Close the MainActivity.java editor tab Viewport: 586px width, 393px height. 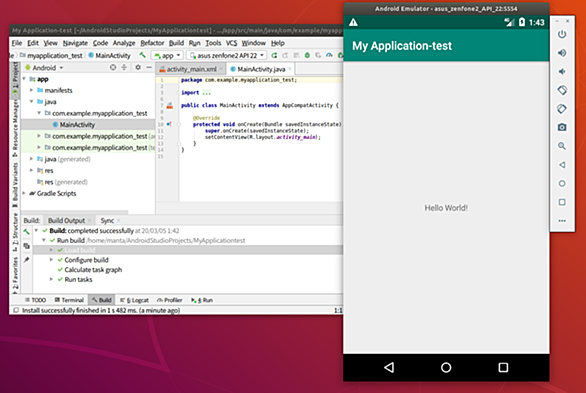pos(290,69)
